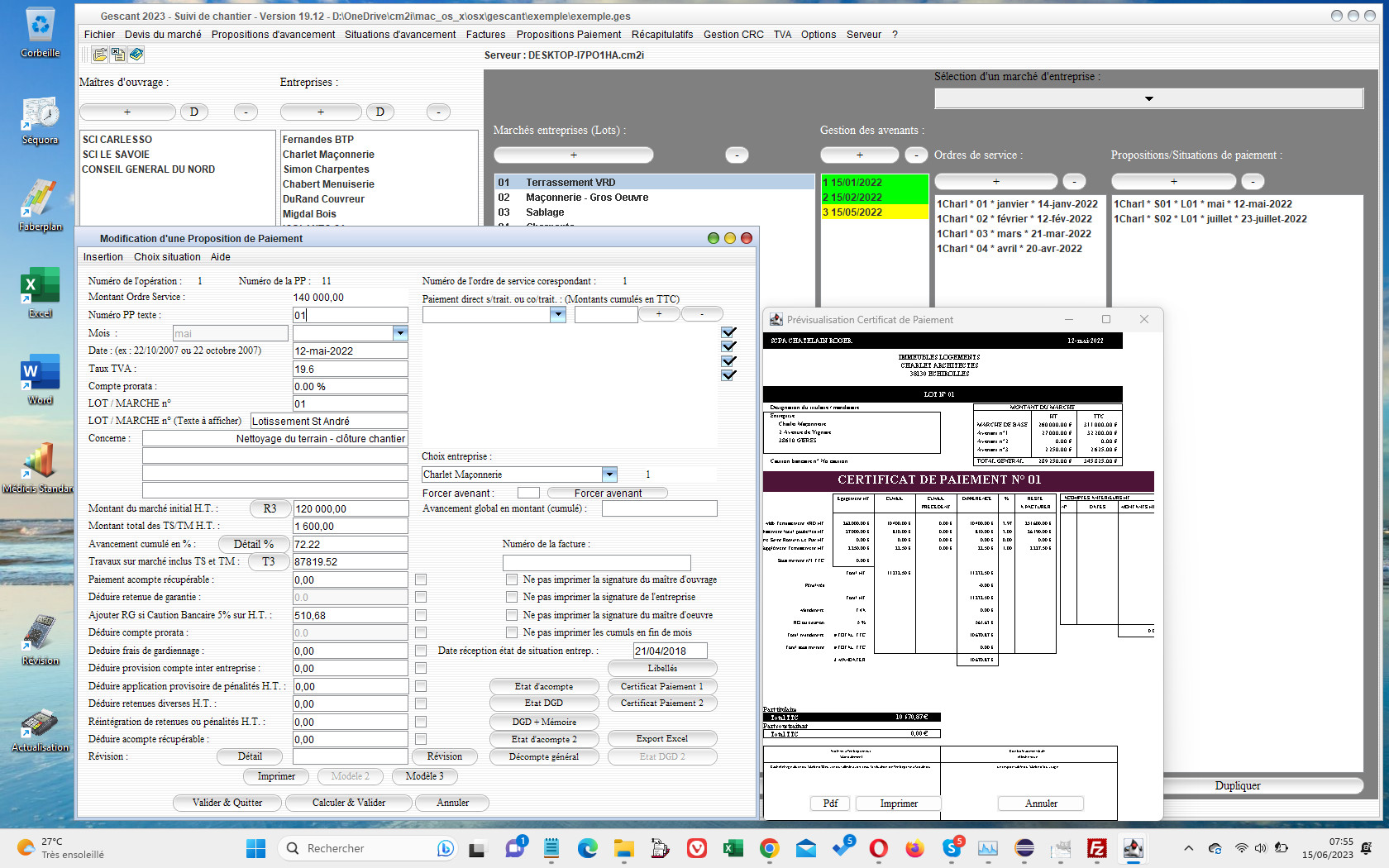Image resolution: width=1389 pixels, height=868 pixels.
Task: Open the Propositions Paiement menu
Action: point(569,35)
